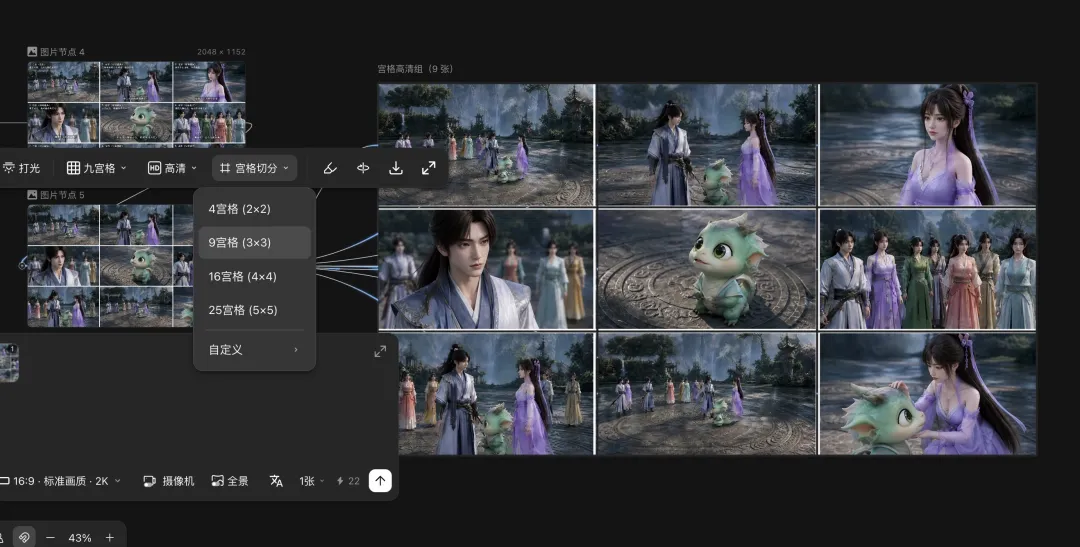Choose 4宫格 (2×2) option
The image size is (1080, 547).
point(254,209)
